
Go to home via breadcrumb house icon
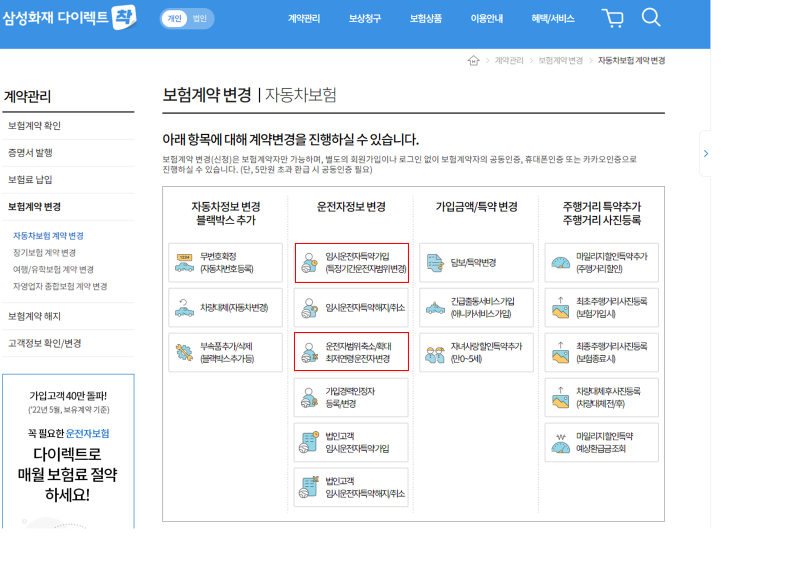click(473, 61)
